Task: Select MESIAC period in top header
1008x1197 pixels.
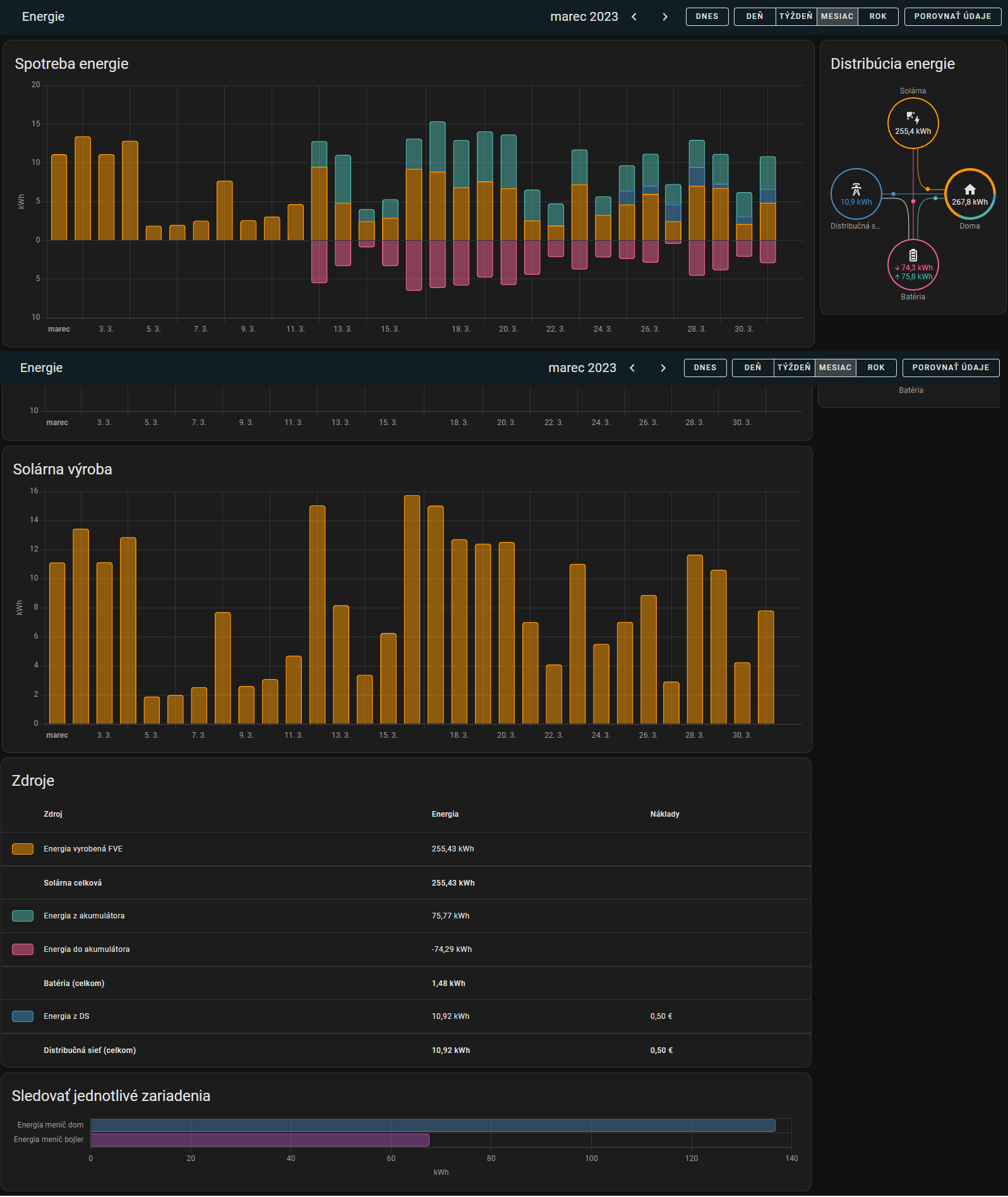Action: click(x=837, y=16)
